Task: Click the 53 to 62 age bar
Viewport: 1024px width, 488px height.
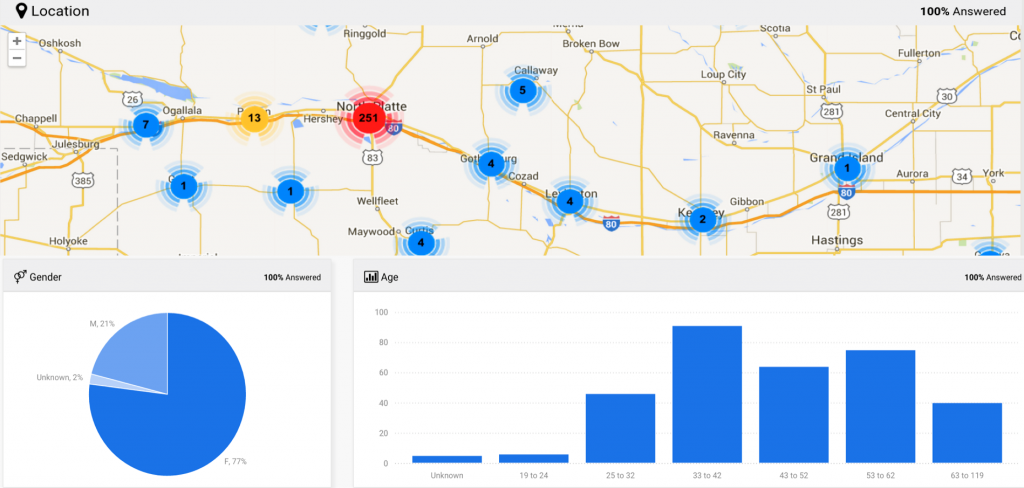Action: 880,406
